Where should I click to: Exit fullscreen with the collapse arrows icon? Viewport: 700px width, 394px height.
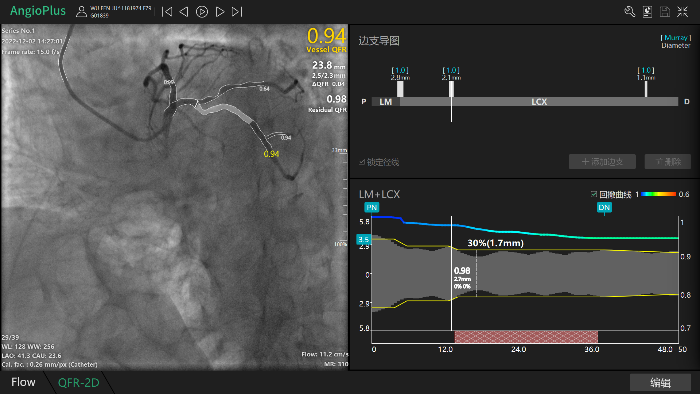click(683, 12)
